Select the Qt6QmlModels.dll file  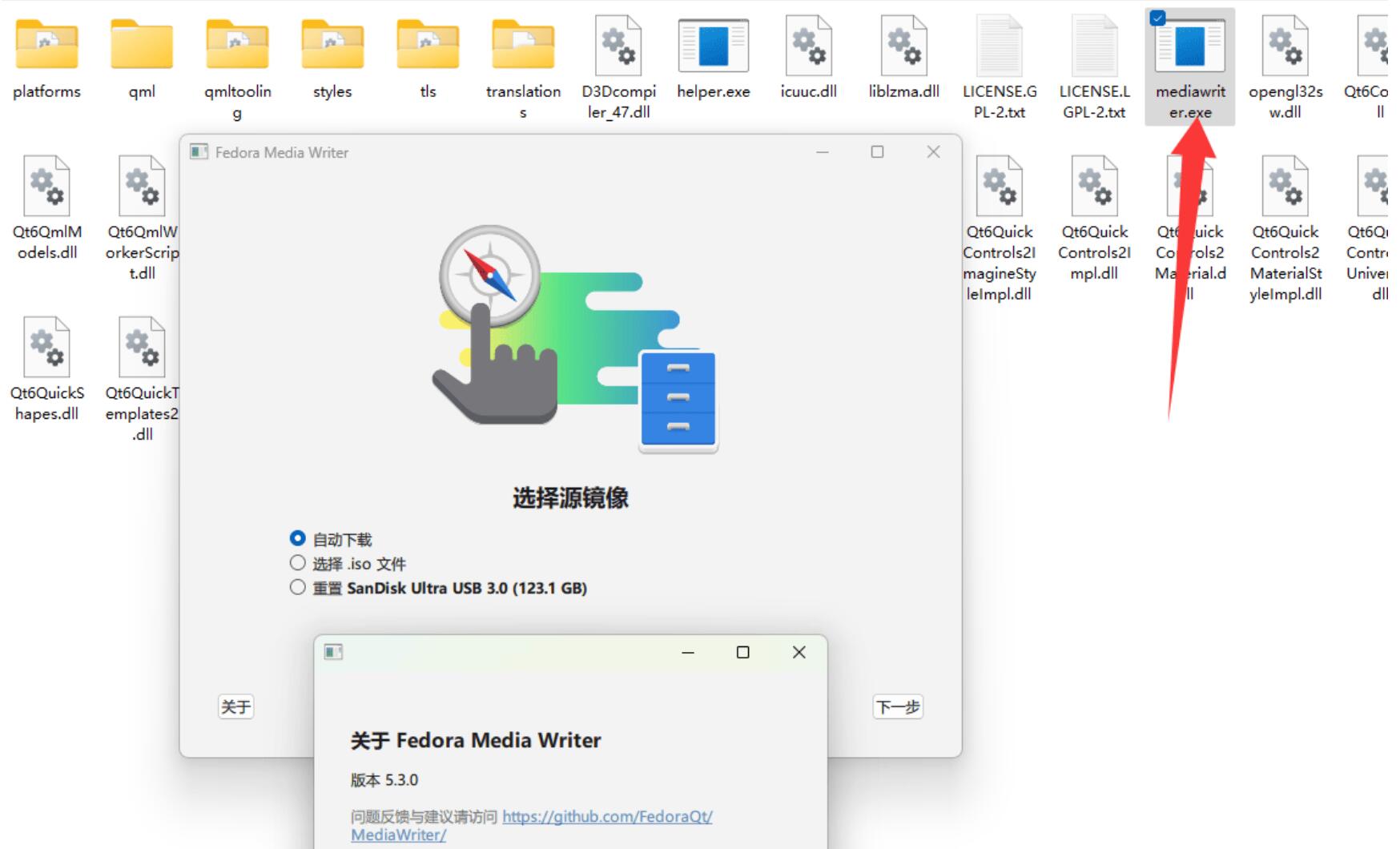coord(46,188)
